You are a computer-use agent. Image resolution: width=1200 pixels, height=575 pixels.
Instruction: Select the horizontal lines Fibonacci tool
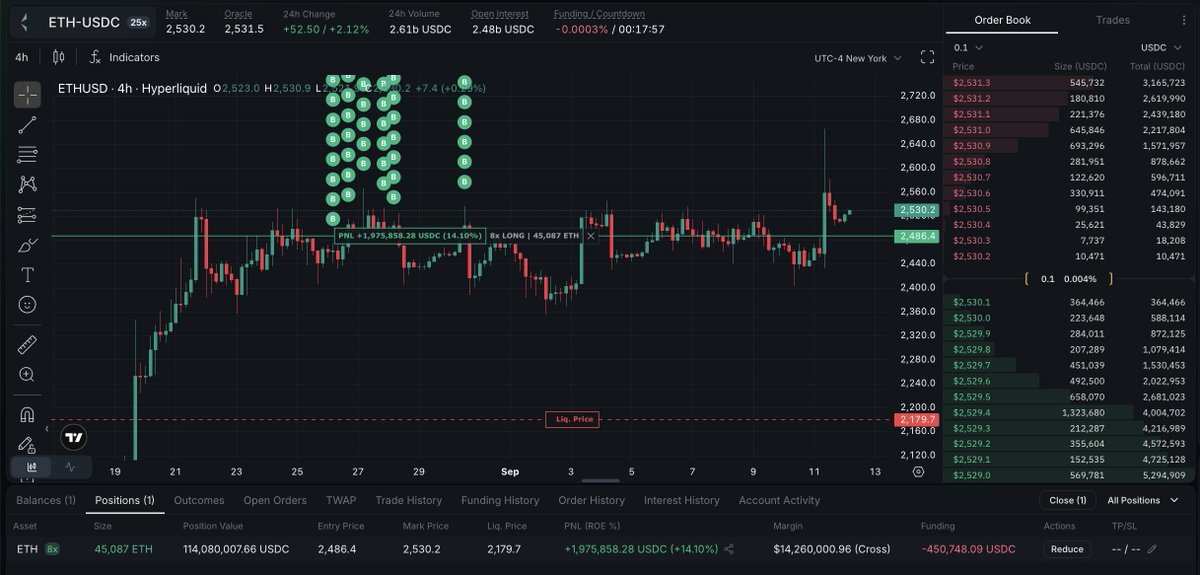[x=27, y=155]
